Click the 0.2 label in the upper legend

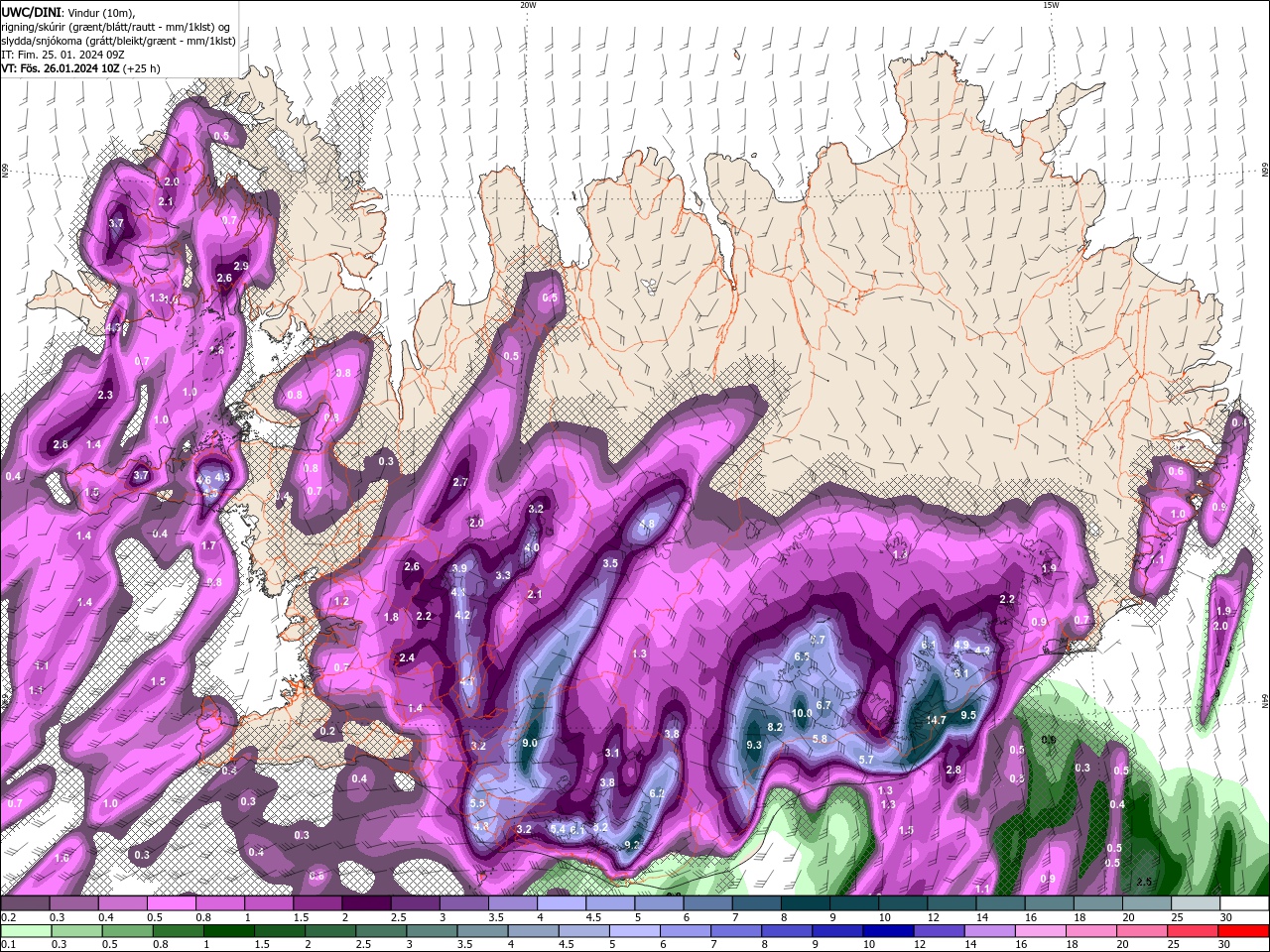9,917
